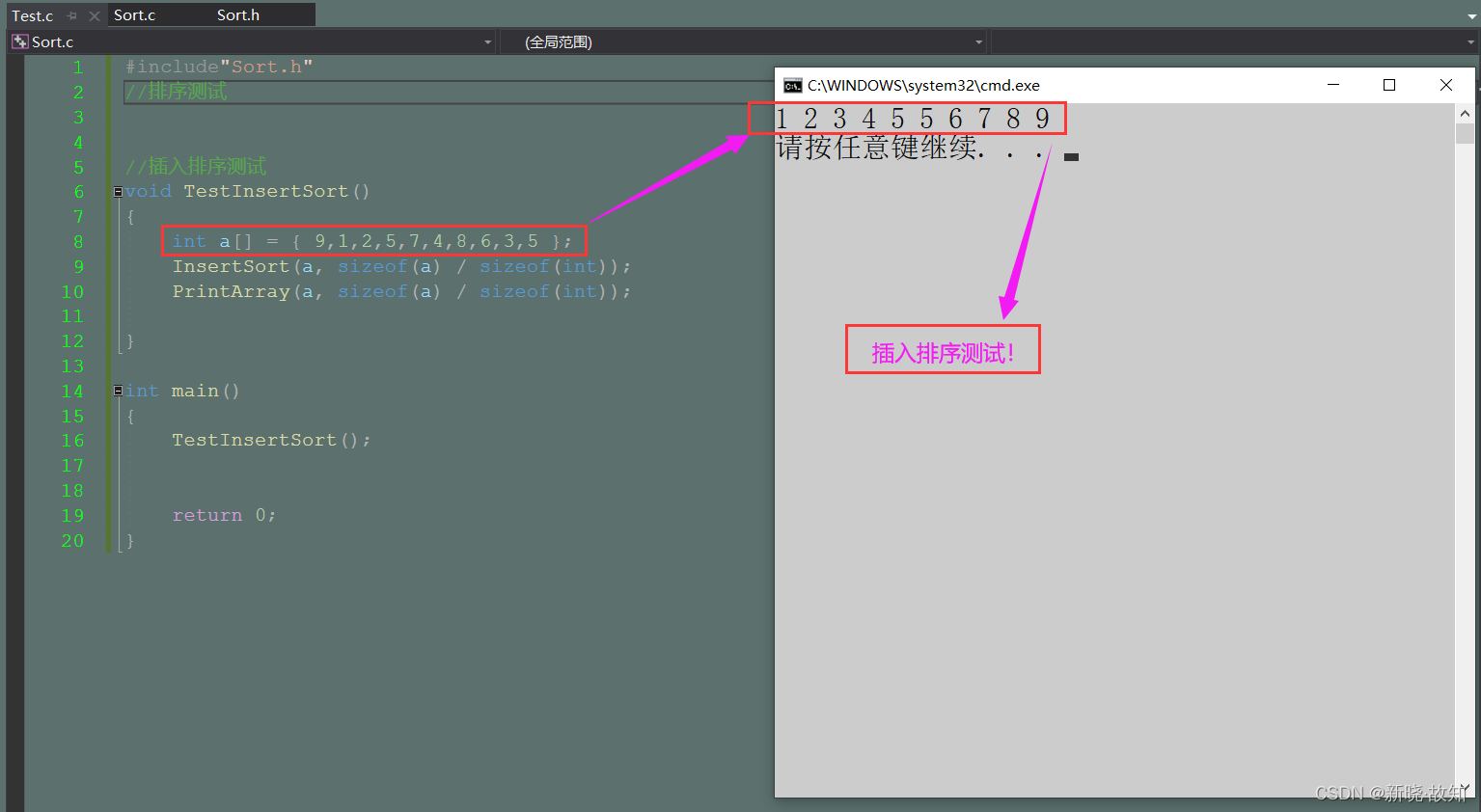Click the '请按任意键继续...' console prompt

click(911, 149)
